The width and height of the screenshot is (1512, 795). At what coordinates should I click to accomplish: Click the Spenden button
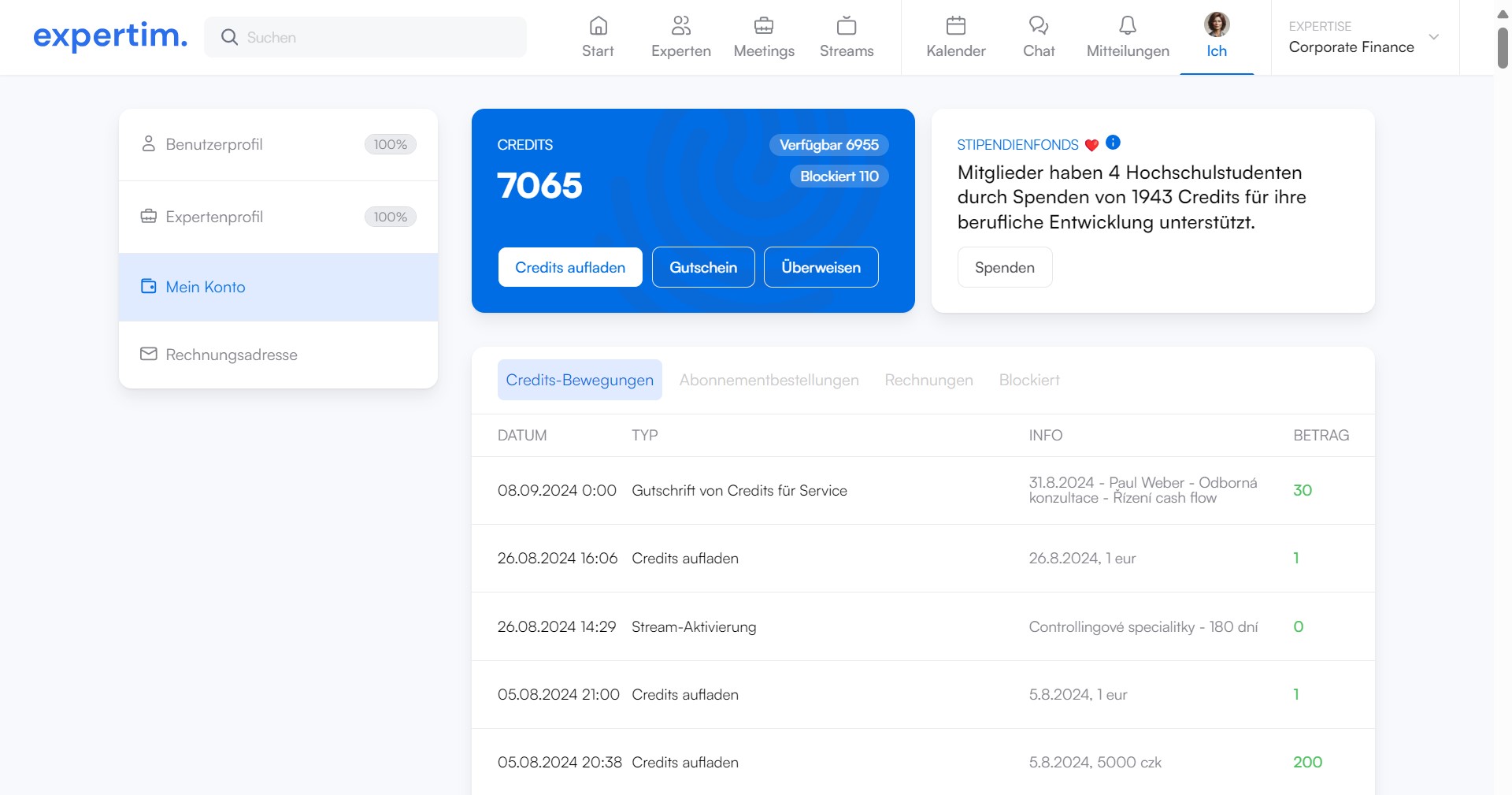coord(1004,267)
